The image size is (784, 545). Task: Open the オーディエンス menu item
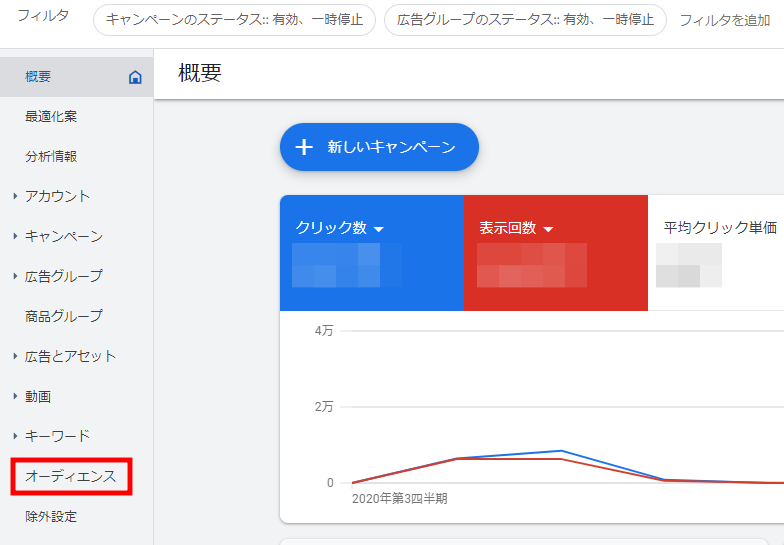[x=71, y=477]
